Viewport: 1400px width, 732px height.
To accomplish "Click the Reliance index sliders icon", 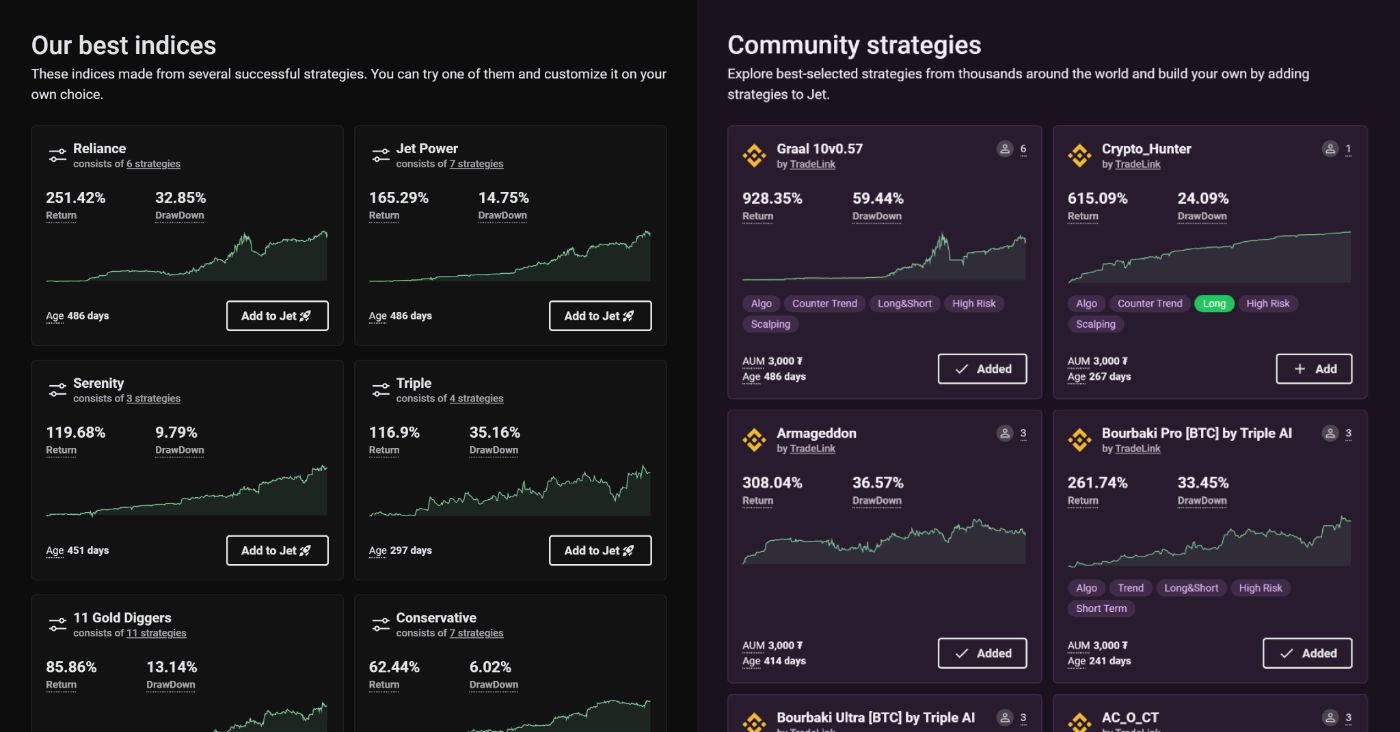I will pyautogui.click(x=57, y=155).
